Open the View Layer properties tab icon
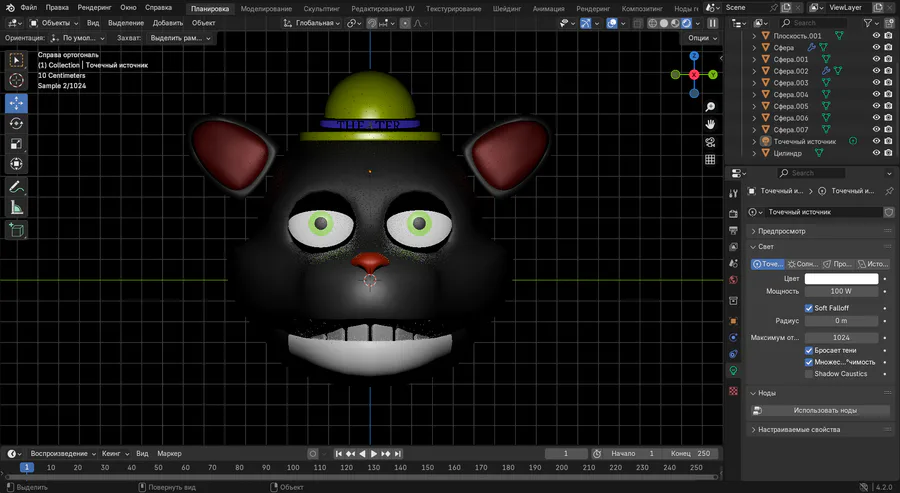The height and width of the screenshot is (493, 900). tap(733, 247)
